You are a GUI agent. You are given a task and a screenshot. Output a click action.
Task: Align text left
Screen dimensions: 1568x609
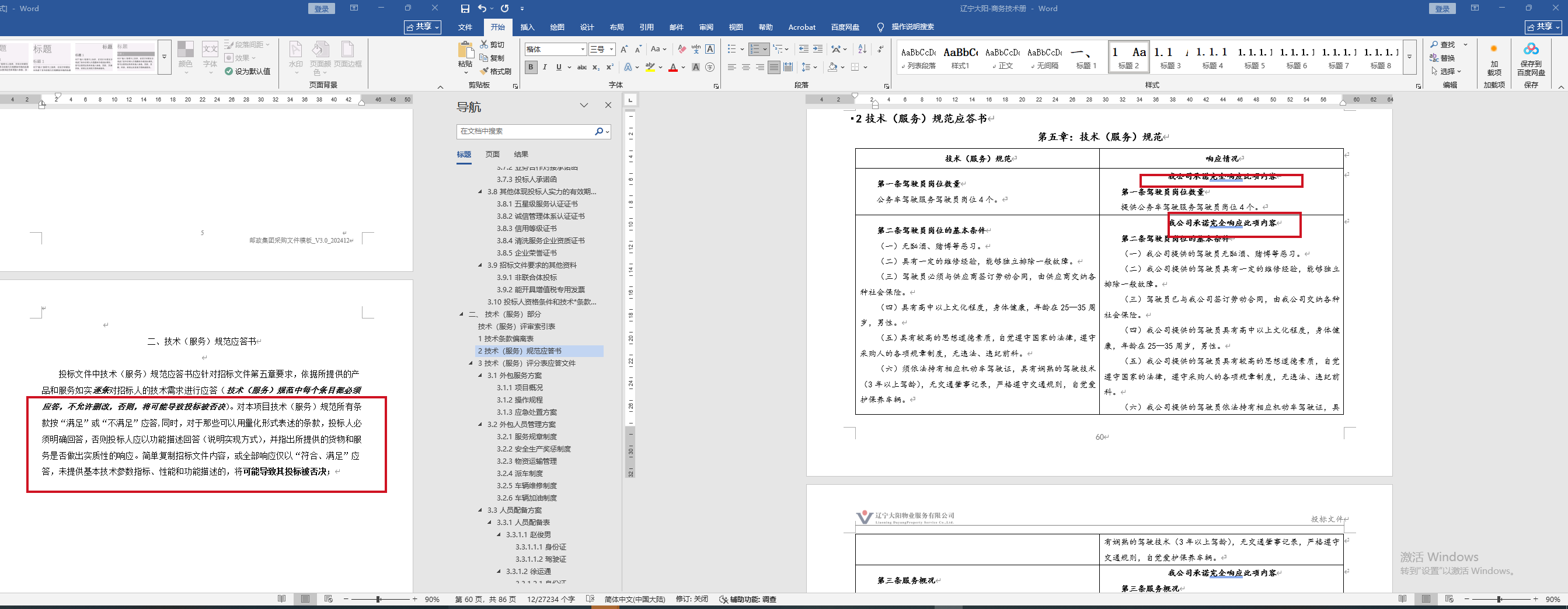tap(731, 68)
